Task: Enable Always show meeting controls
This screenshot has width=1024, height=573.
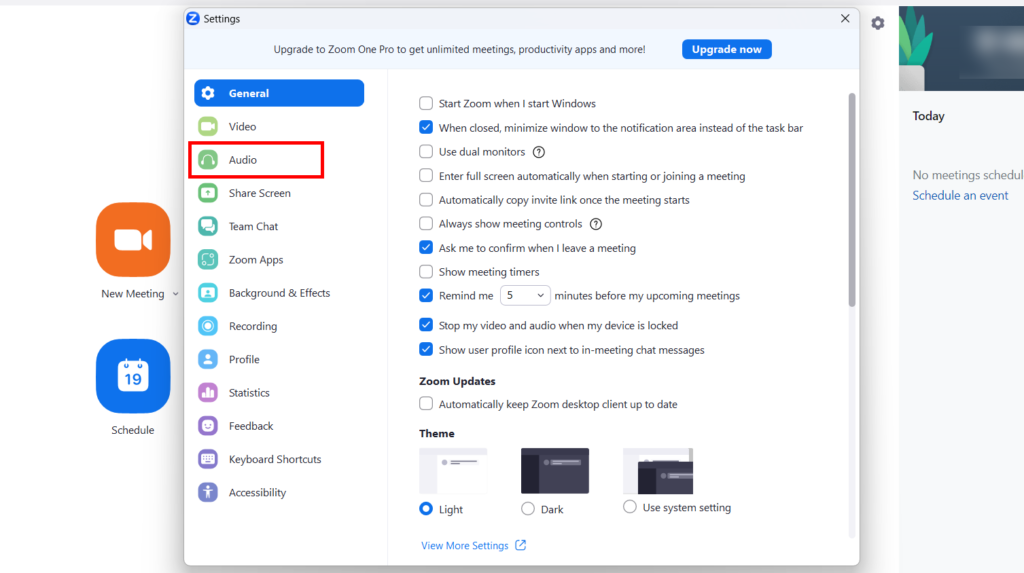Action: click(x=426, y=223)
